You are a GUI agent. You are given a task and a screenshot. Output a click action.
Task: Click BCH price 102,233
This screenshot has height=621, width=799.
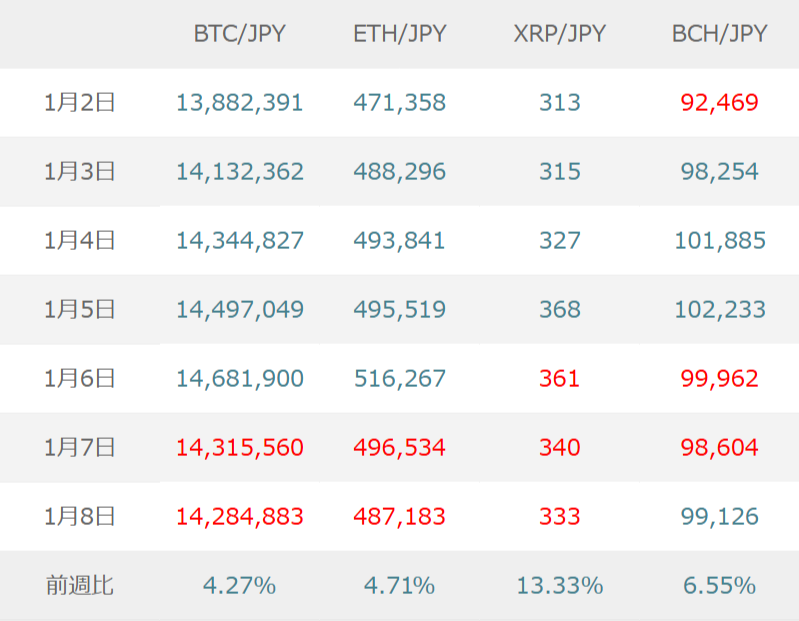pyautogui.click(x=719, y=310)
